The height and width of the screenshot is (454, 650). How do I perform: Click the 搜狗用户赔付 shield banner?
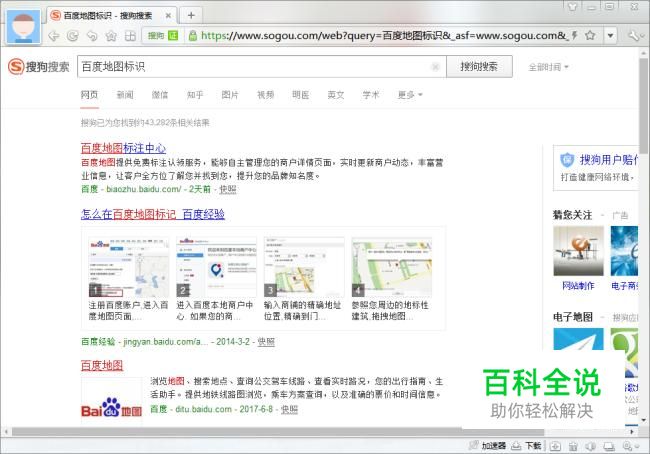[596, 168]
